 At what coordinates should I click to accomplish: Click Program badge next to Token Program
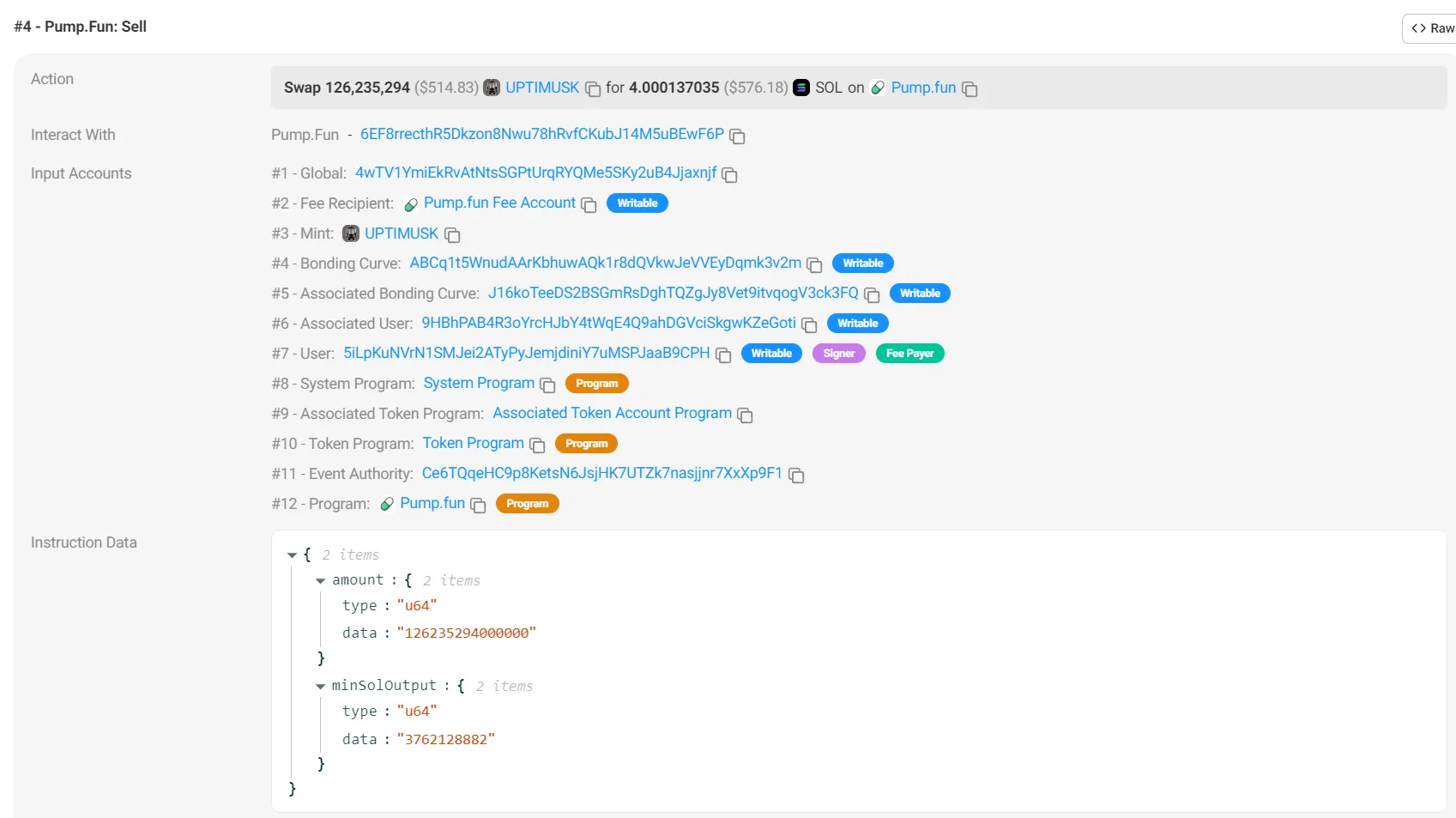point(587,444)
